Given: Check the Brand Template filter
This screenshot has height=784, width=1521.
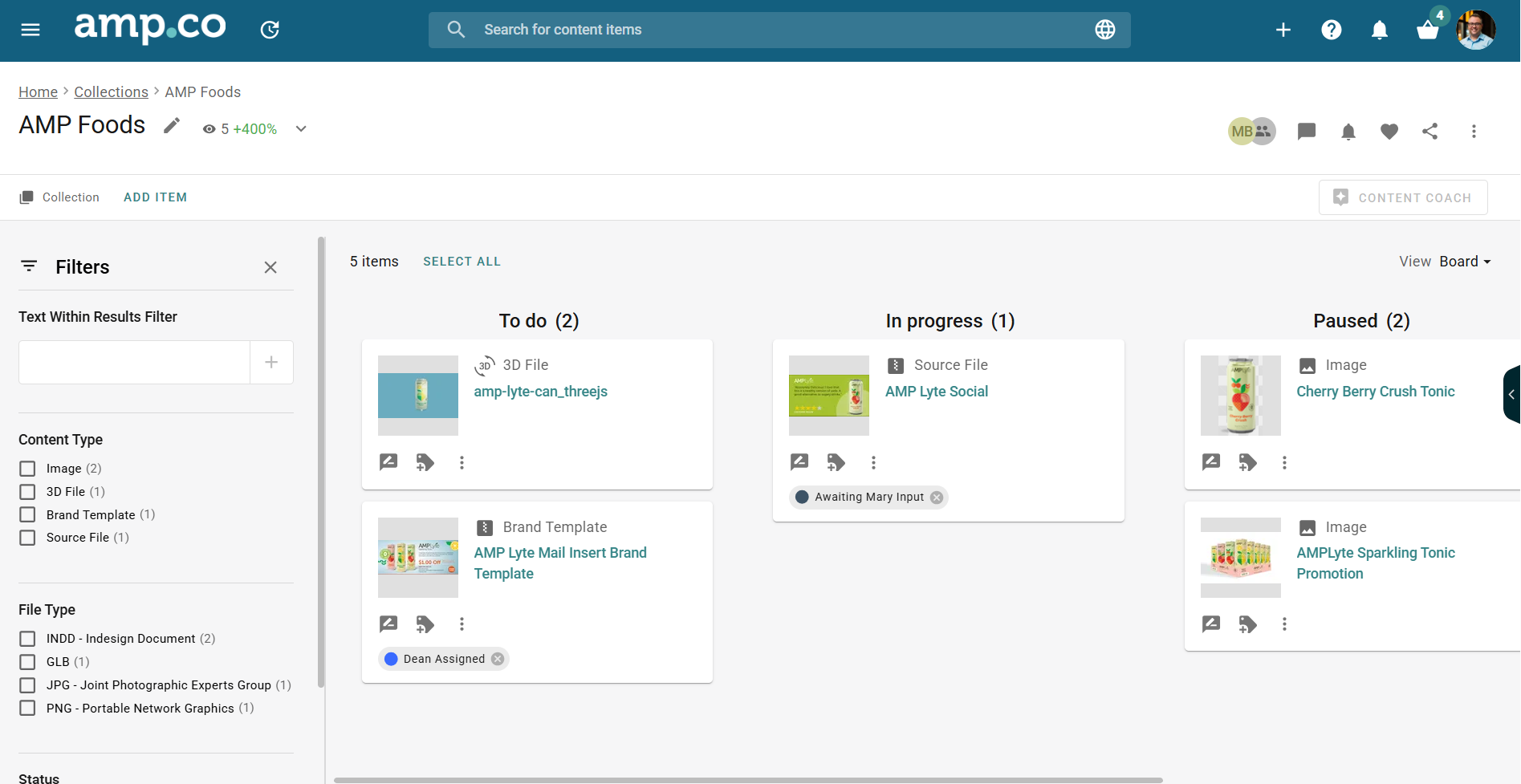Looking at the screenshot, I should [27, 514].
